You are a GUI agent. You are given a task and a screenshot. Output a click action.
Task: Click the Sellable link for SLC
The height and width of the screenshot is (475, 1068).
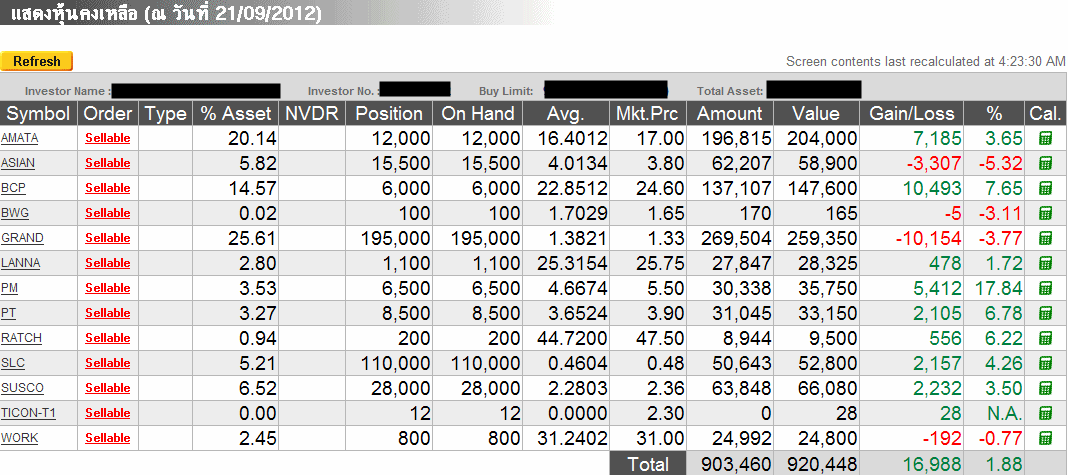pos(108,363)
